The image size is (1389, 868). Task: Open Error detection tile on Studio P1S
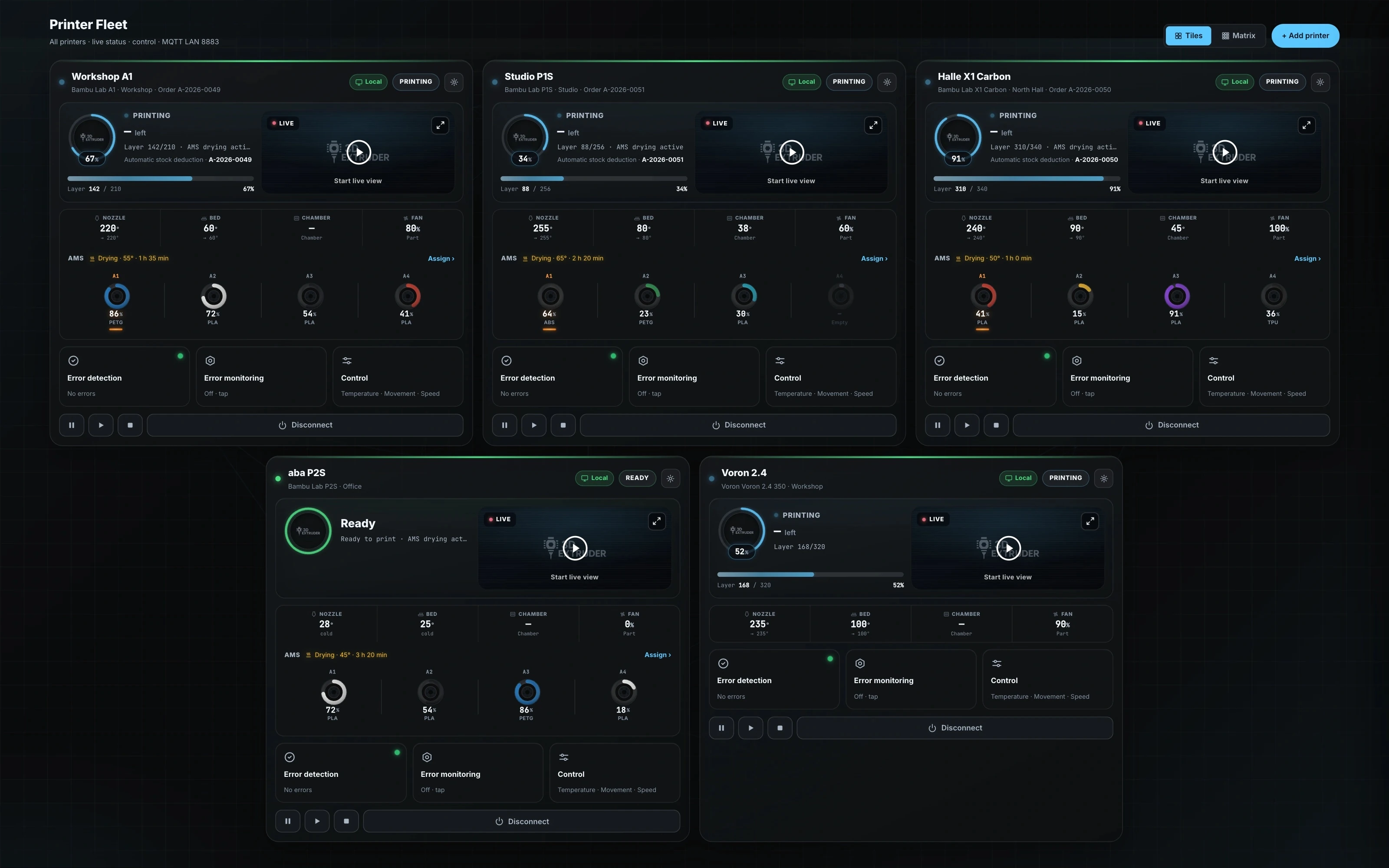coord(557,377)
